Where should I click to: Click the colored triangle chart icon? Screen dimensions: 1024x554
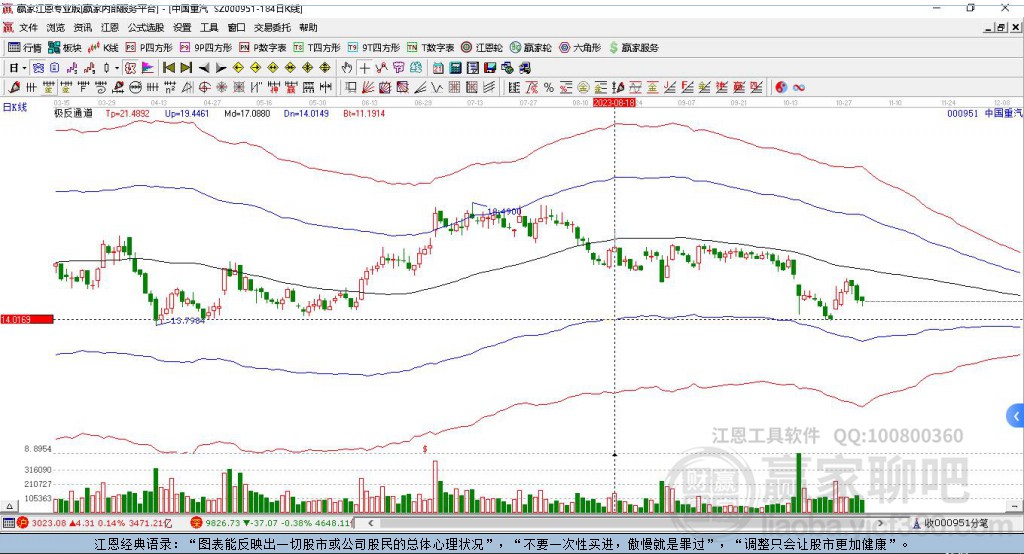tap(148, 68)
